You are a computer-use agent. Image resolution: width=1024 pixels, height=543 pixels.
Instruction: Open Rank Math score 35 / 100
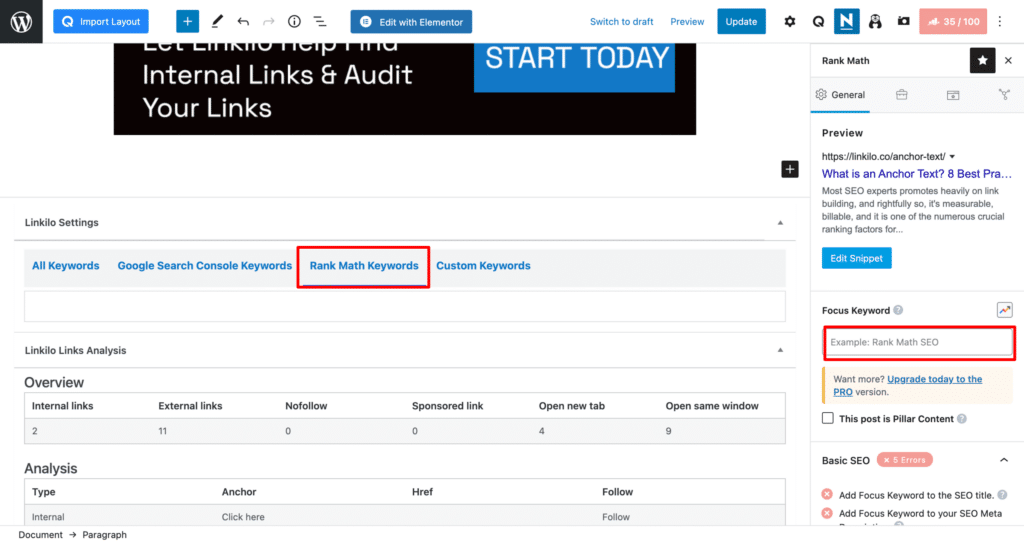[953, 22]
